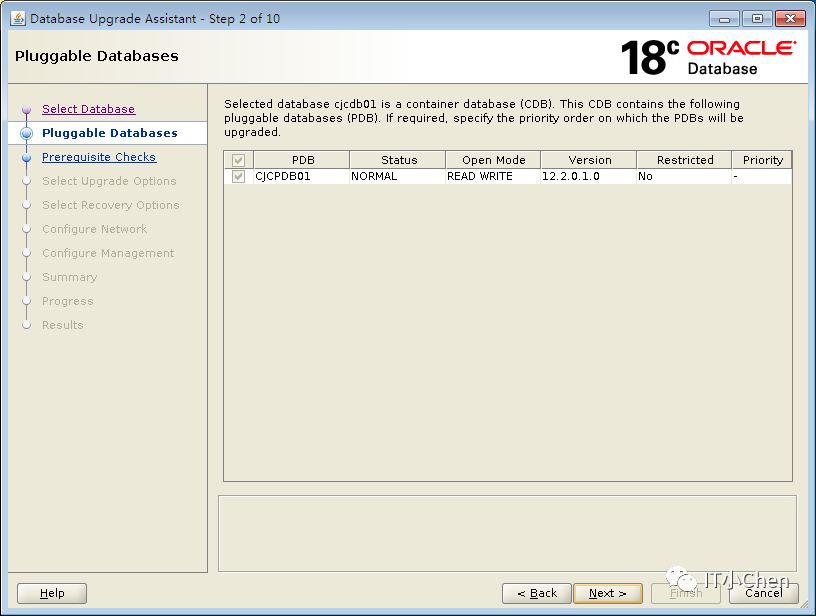Click the Results step label

[x=62, y=325]
